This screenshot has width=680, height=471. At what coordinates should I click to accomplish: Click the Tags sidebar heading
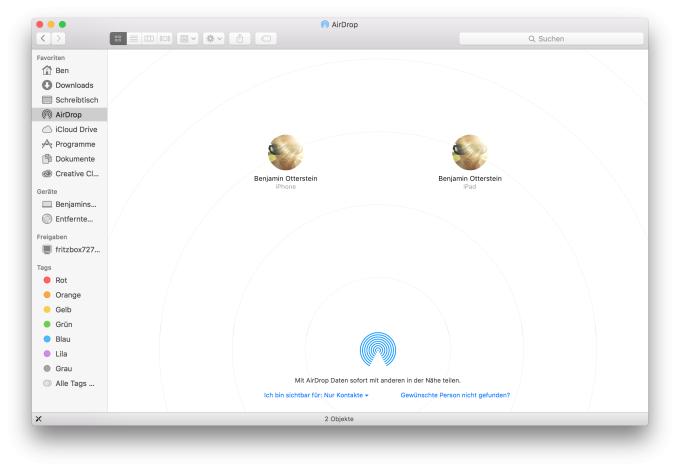[x=44, y=268]
